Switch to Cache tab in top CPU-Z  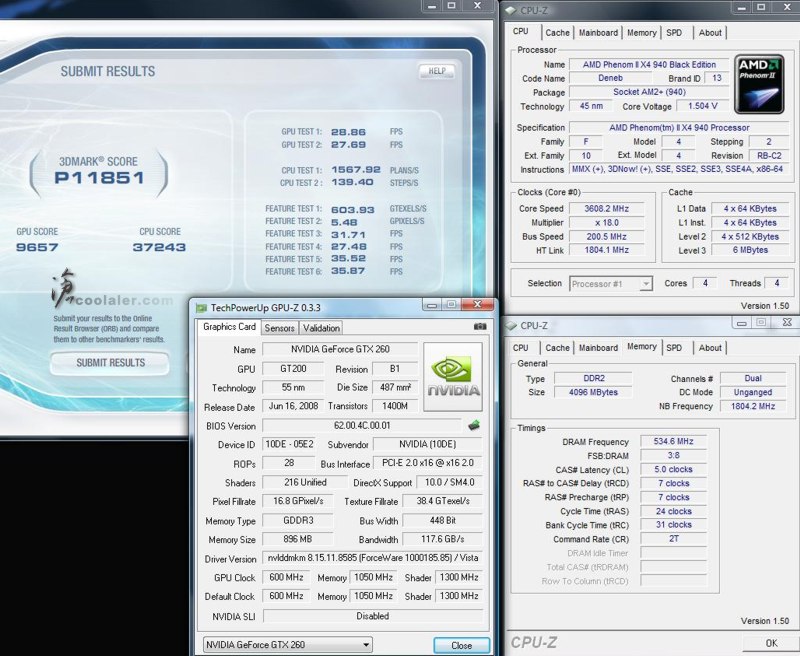(x=557, y=33)
